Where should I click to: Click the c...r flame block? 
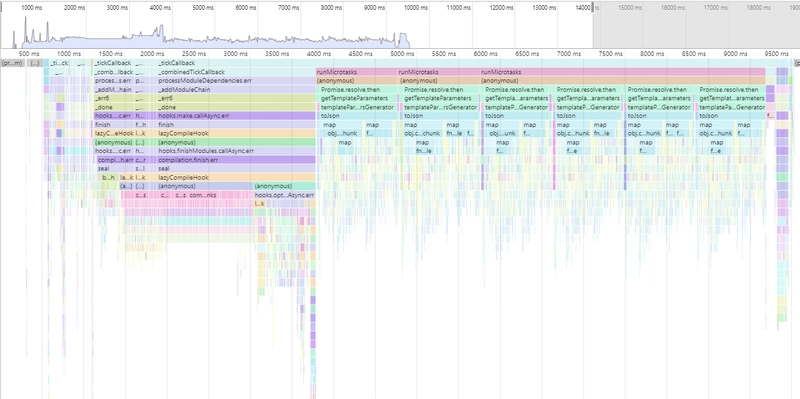(140, 160)
